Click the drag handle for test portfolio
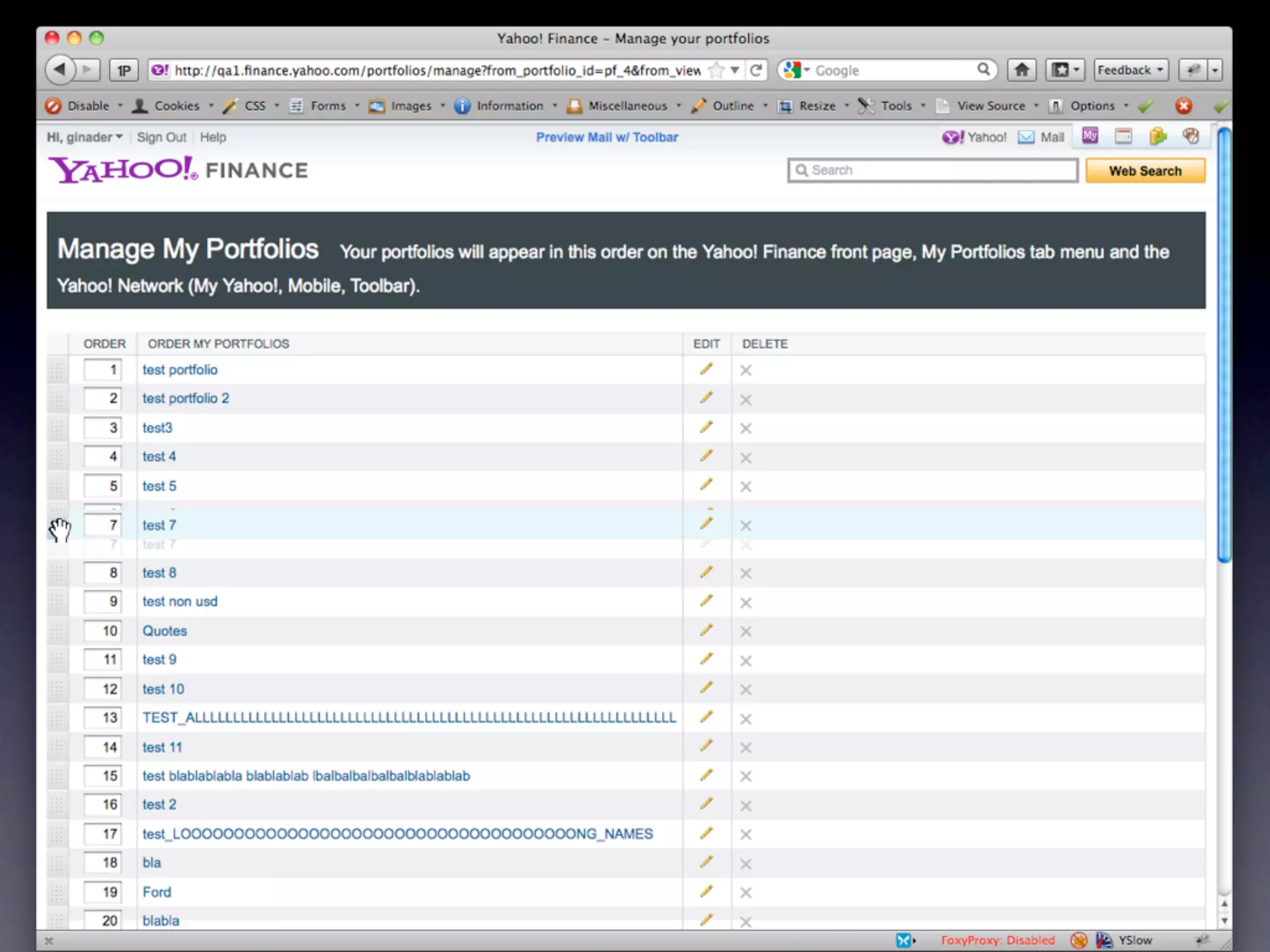The height and width of the screenshot is (952, 1270). tap(57, 370)
